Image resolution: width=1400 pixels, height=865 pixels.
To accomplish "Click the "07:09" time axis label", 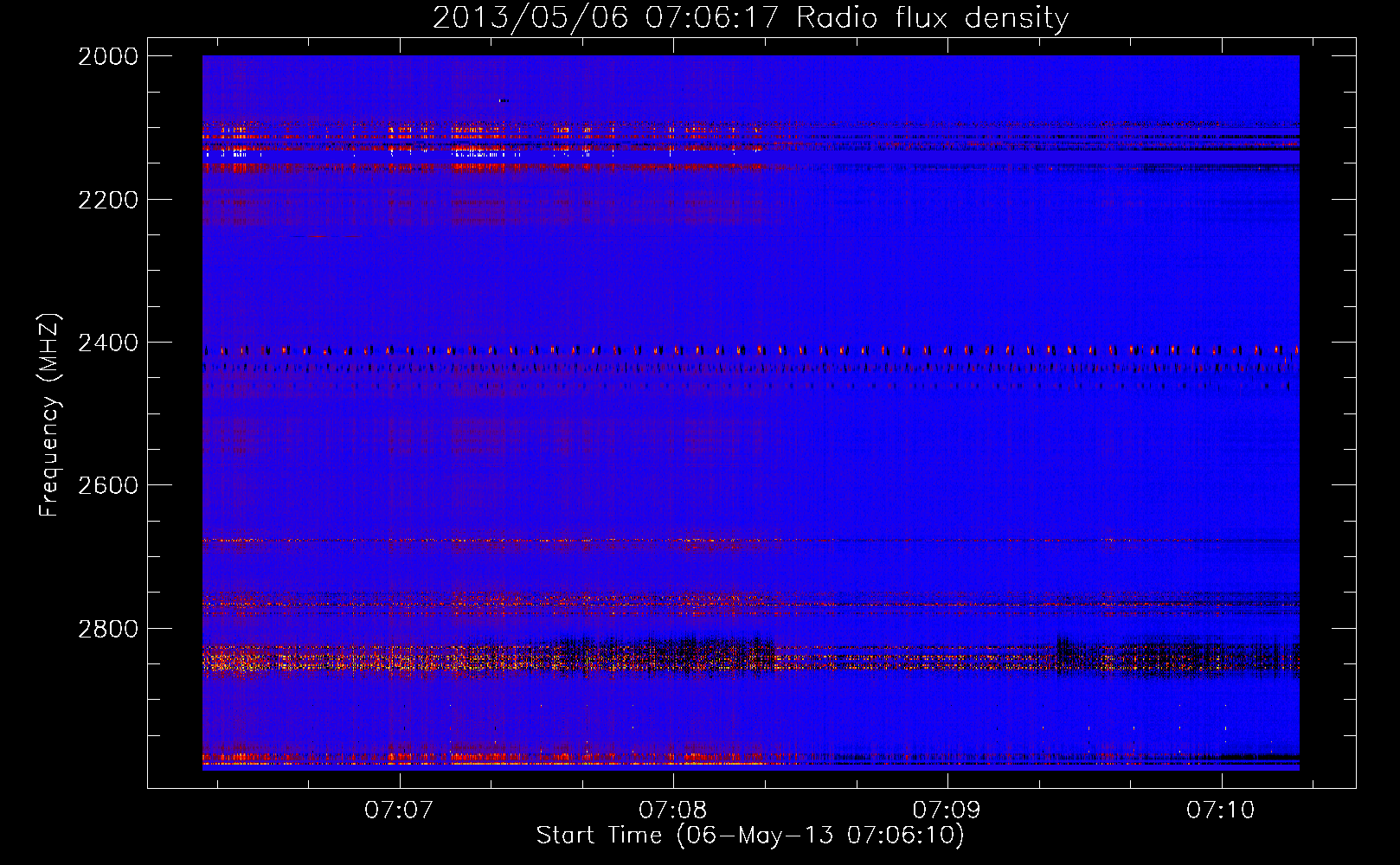I will coord(947,810).
